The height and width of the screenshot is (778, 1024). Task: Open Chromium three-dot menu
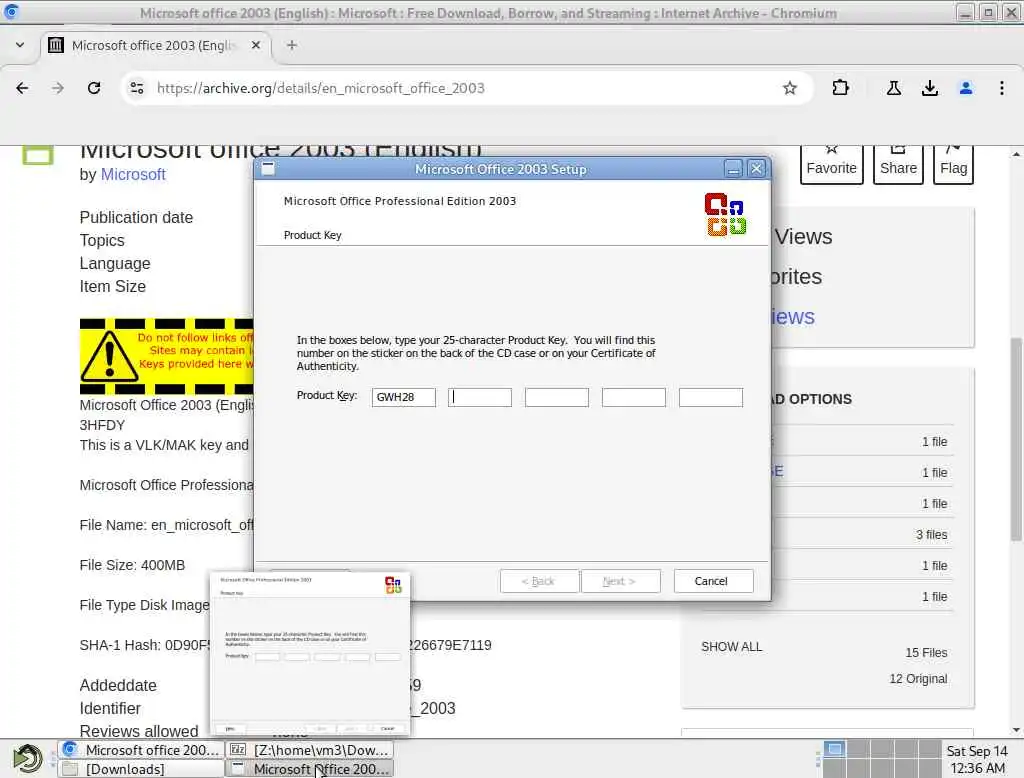(1002, 88)
